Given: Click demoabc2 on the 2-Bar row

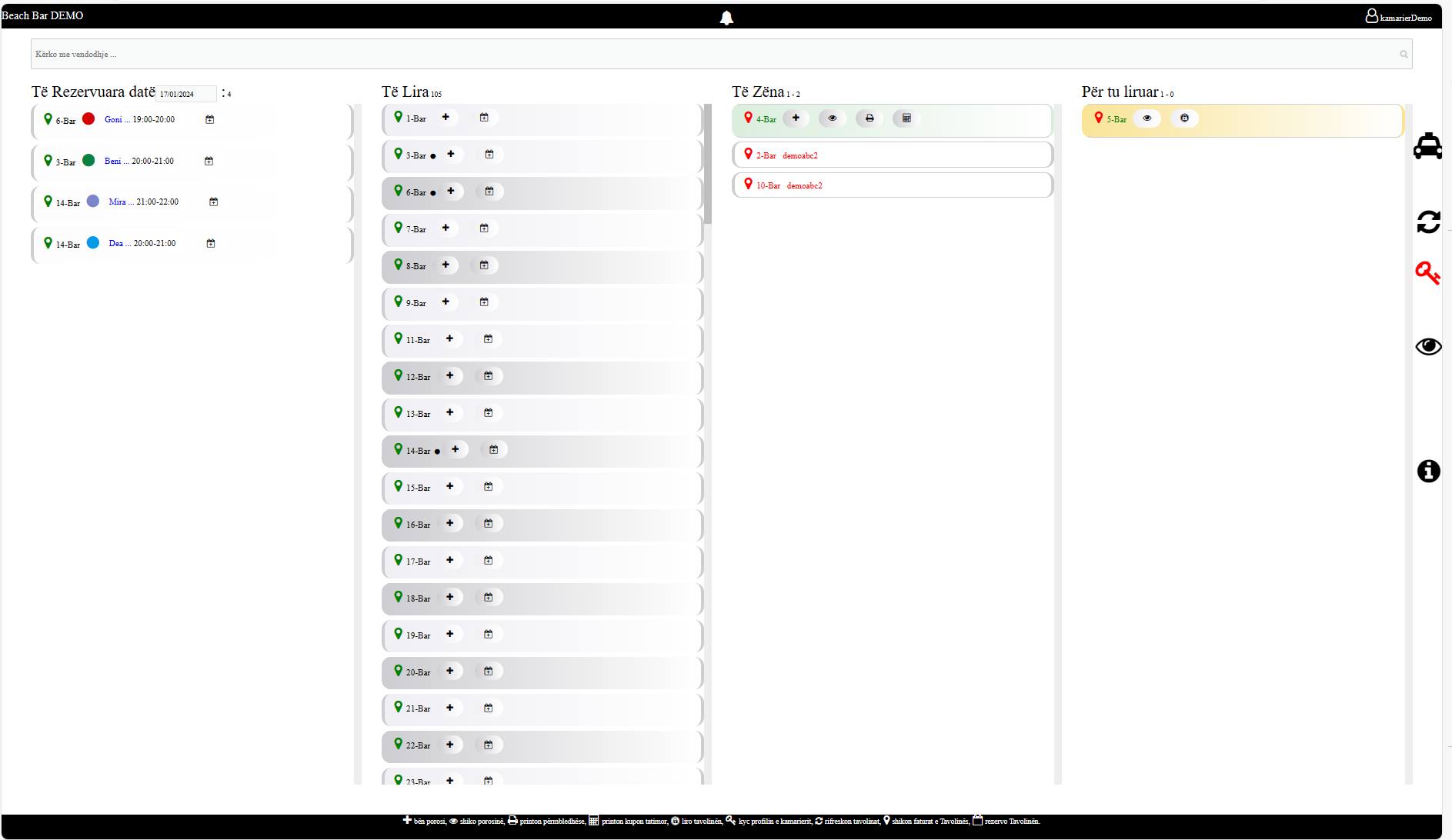Looking at the screenshot, I should (800, 155).
